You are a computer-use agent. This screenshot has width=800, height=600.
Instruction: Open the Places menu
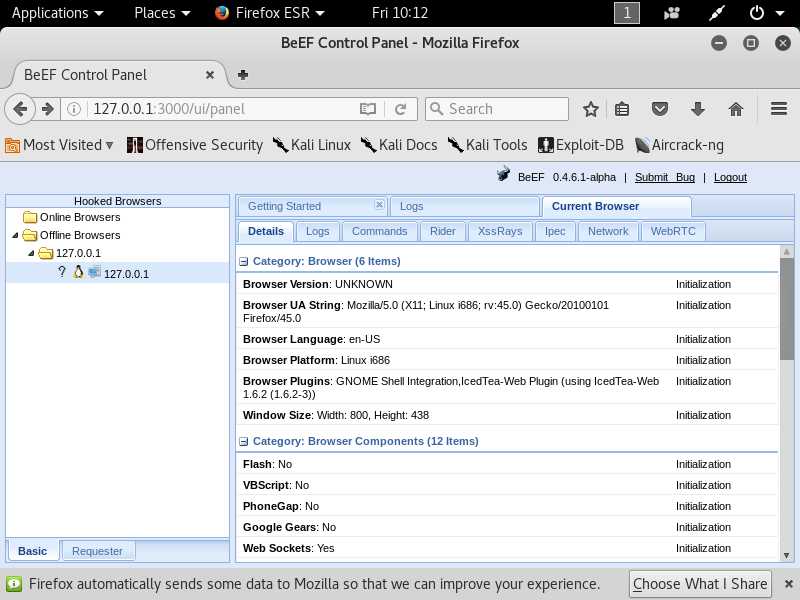tap(162, 13)
